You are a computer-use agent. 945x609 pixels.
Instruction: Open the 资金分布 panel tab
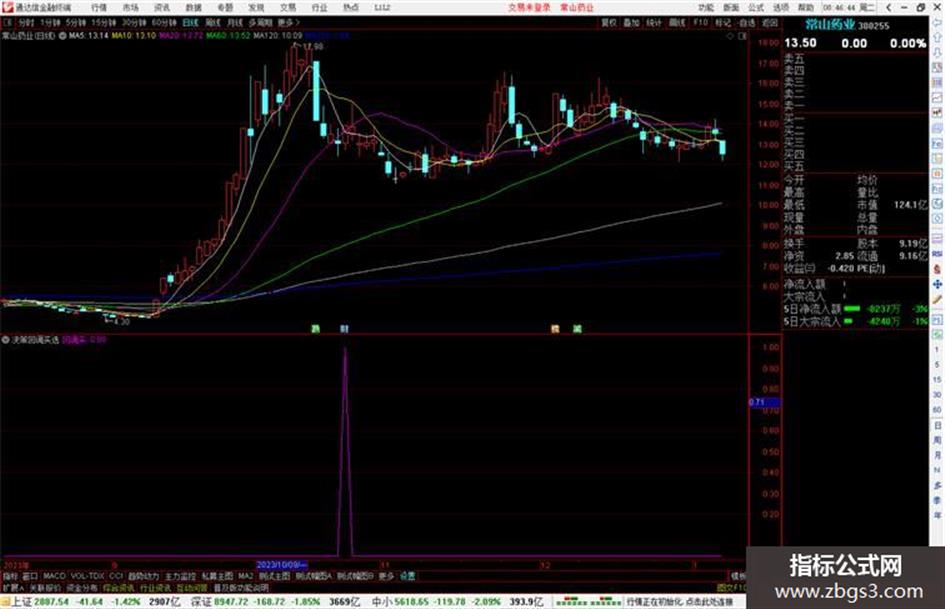(82, 587)
